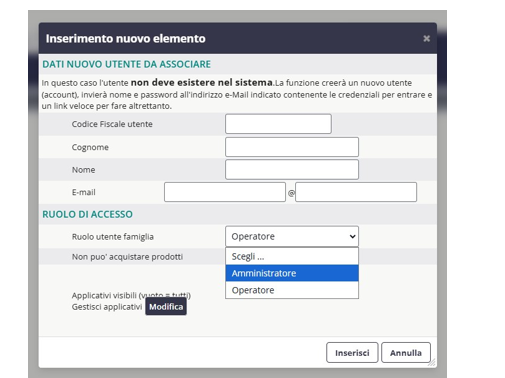The image size is (505, 378).
Task: Focus the Cognome text field
Action: tap(292, 147)
